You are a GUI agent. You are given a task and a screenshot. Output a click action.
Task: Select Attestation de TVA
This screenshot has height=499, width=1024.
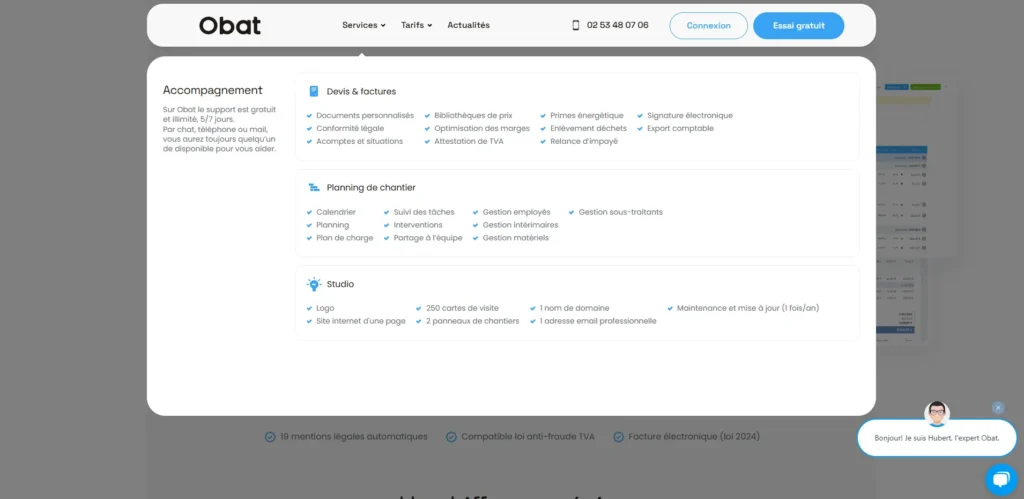469,141
